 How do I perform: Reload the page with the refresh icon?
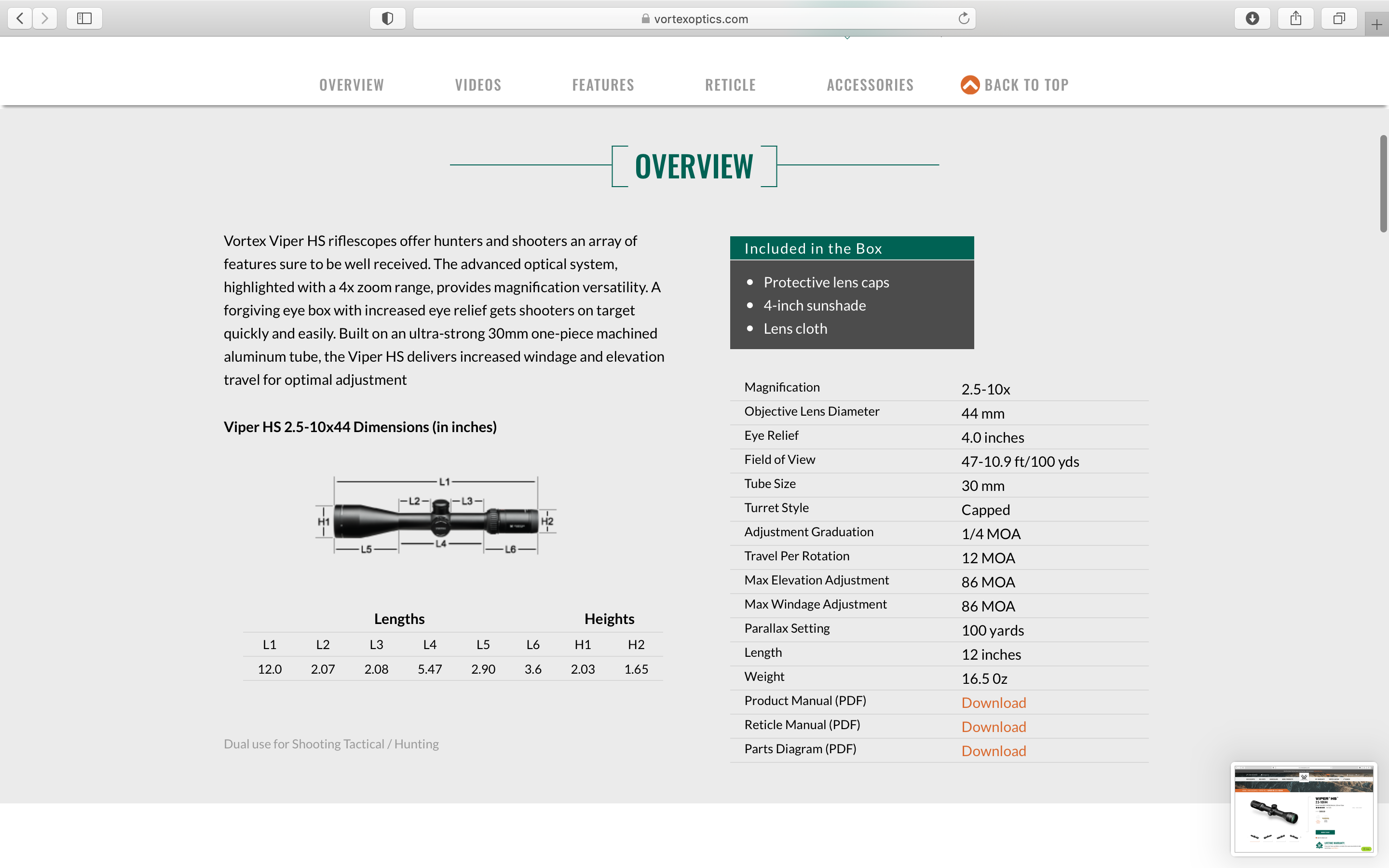pos(964,18)
